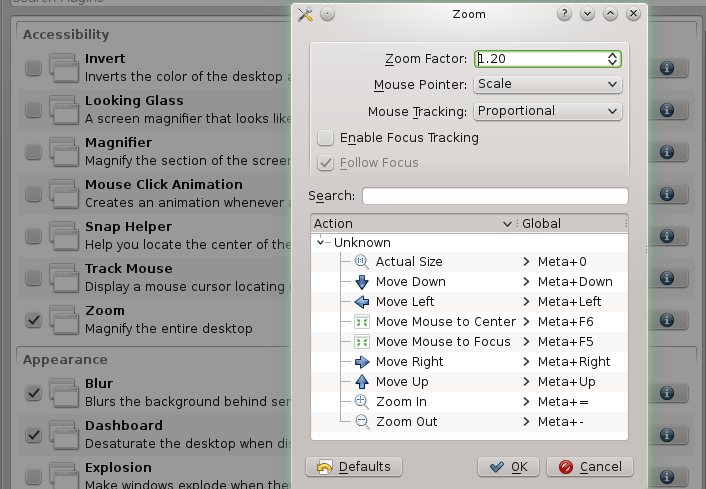This screenshot has width=706, height=489.
Task: Uncheck the Dashboard effect checkbox
Action: pos(33,435)
